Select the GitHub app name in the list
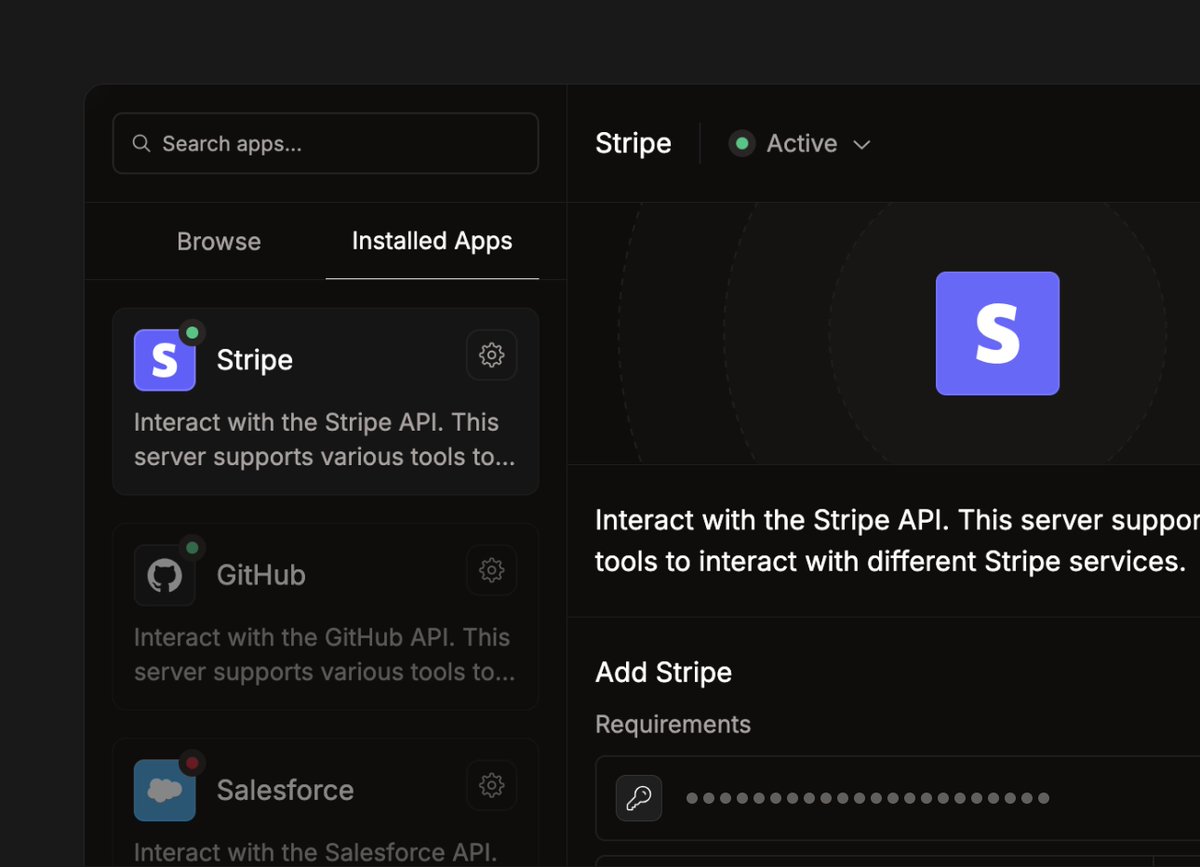The width and height of the screenshot is (1200, 867). (x=261, y=575)
